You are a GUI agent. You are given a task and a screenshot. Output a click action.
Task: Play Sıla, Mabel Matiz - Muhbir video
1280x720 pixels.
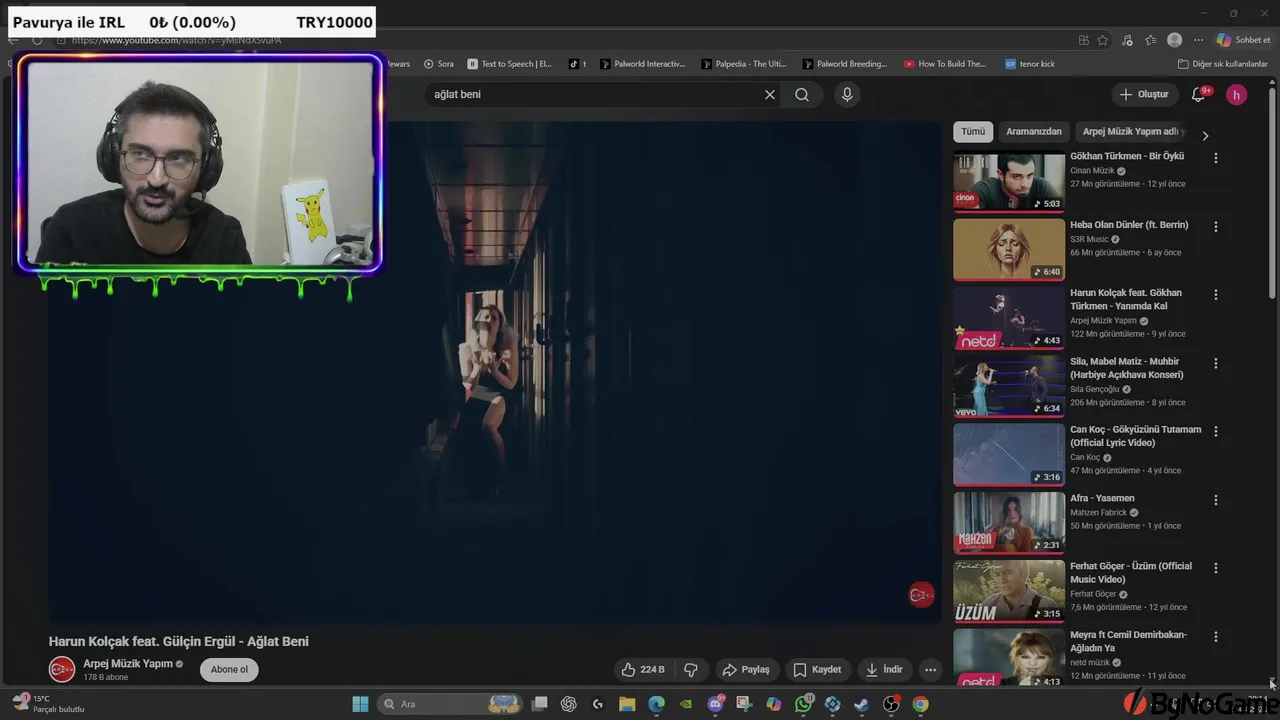click(x=1009, y=386)
